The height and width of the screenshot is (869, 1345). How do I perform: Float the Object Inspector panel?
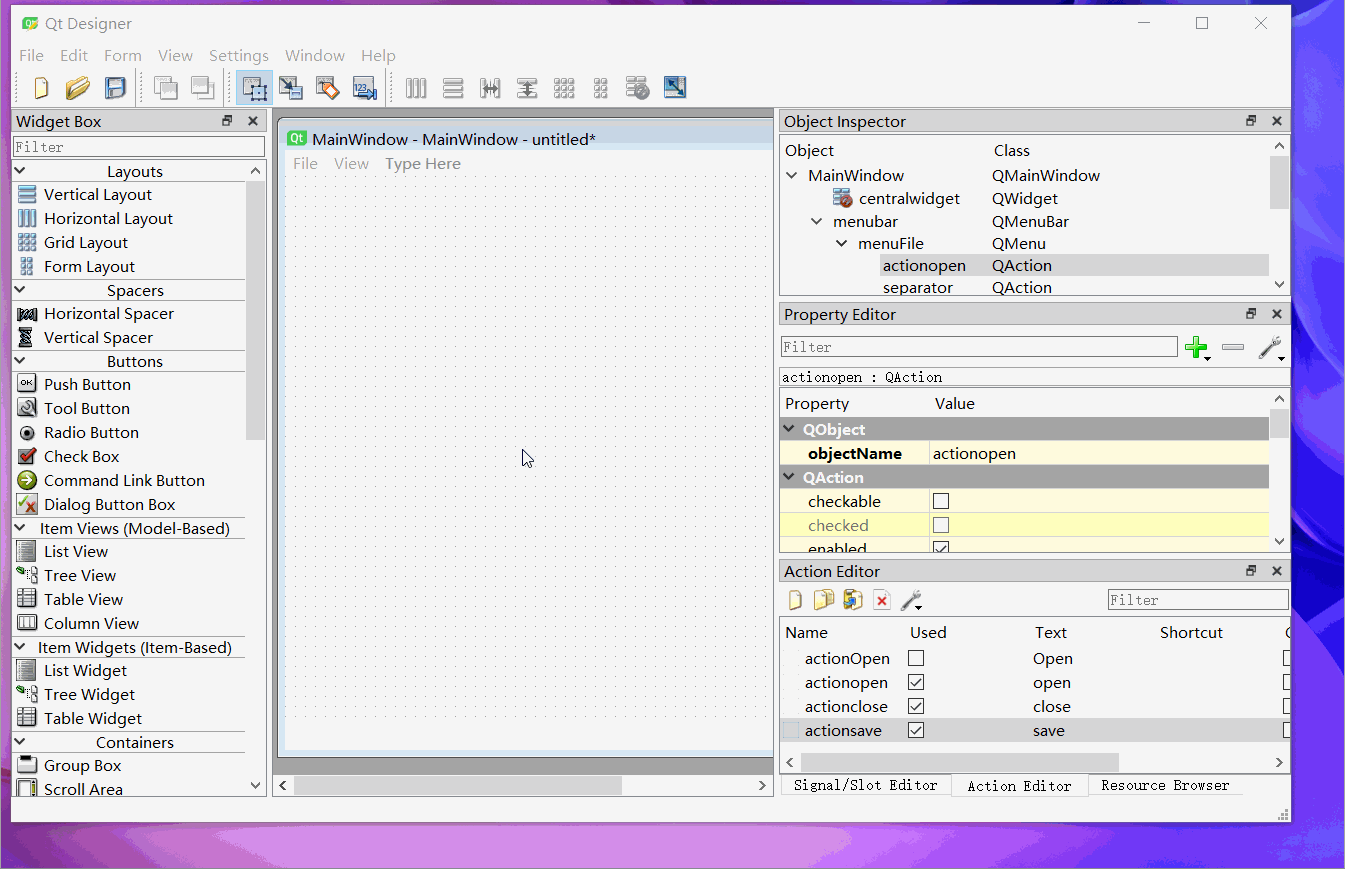(1251, 121)
